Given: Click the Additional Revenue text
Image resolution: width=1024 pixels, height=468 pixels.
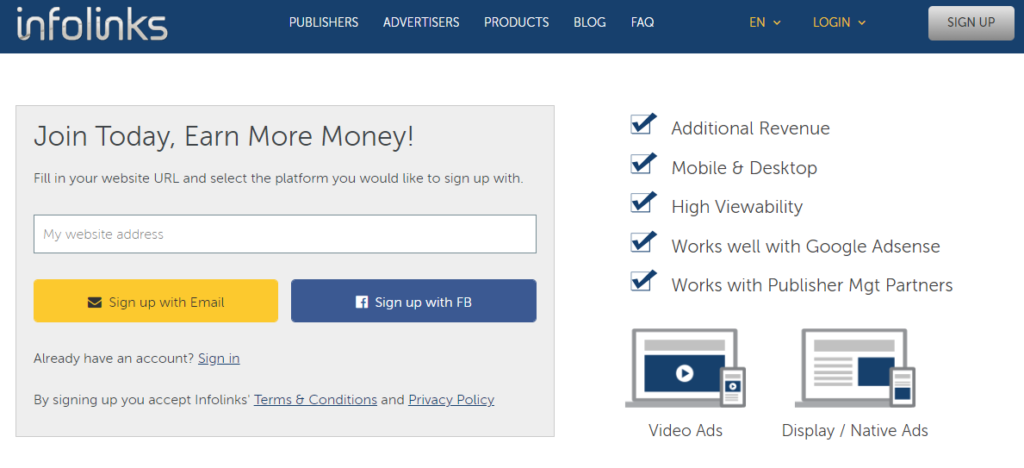Looking at the screenshot, I should point(750,129).
